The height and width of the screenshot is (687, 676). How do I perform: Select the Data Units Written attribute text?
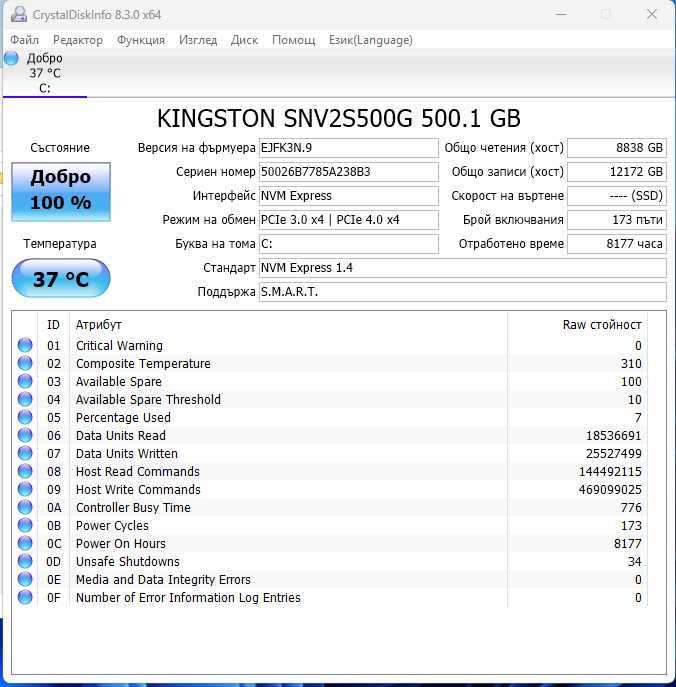point(127,453)
